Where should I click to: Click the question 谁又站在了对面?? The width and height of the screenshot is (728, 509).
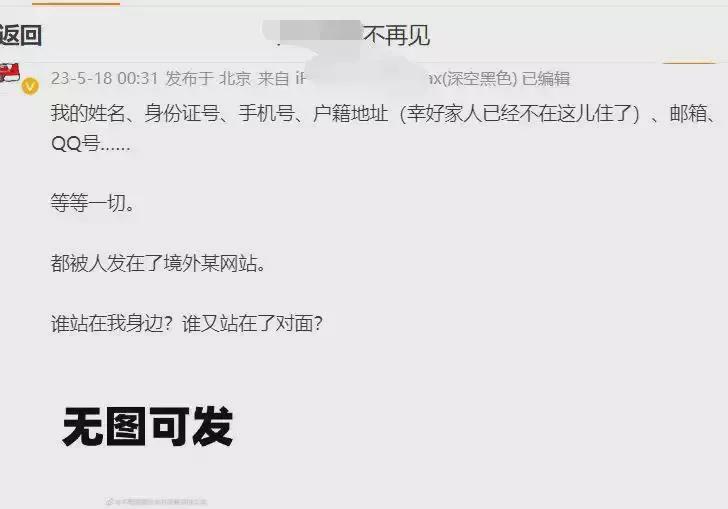[x=252, y=324]
